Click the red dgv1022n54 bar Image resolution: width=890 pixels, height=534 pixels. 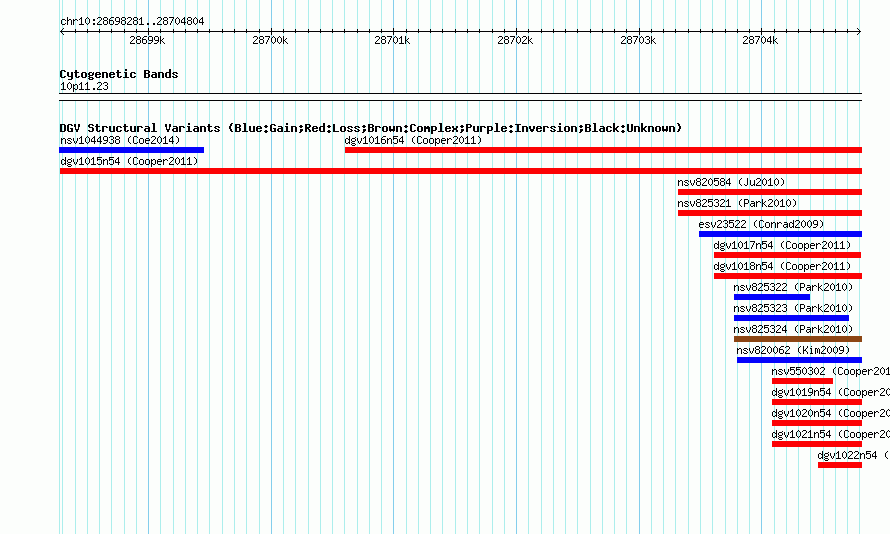[840, 465]
